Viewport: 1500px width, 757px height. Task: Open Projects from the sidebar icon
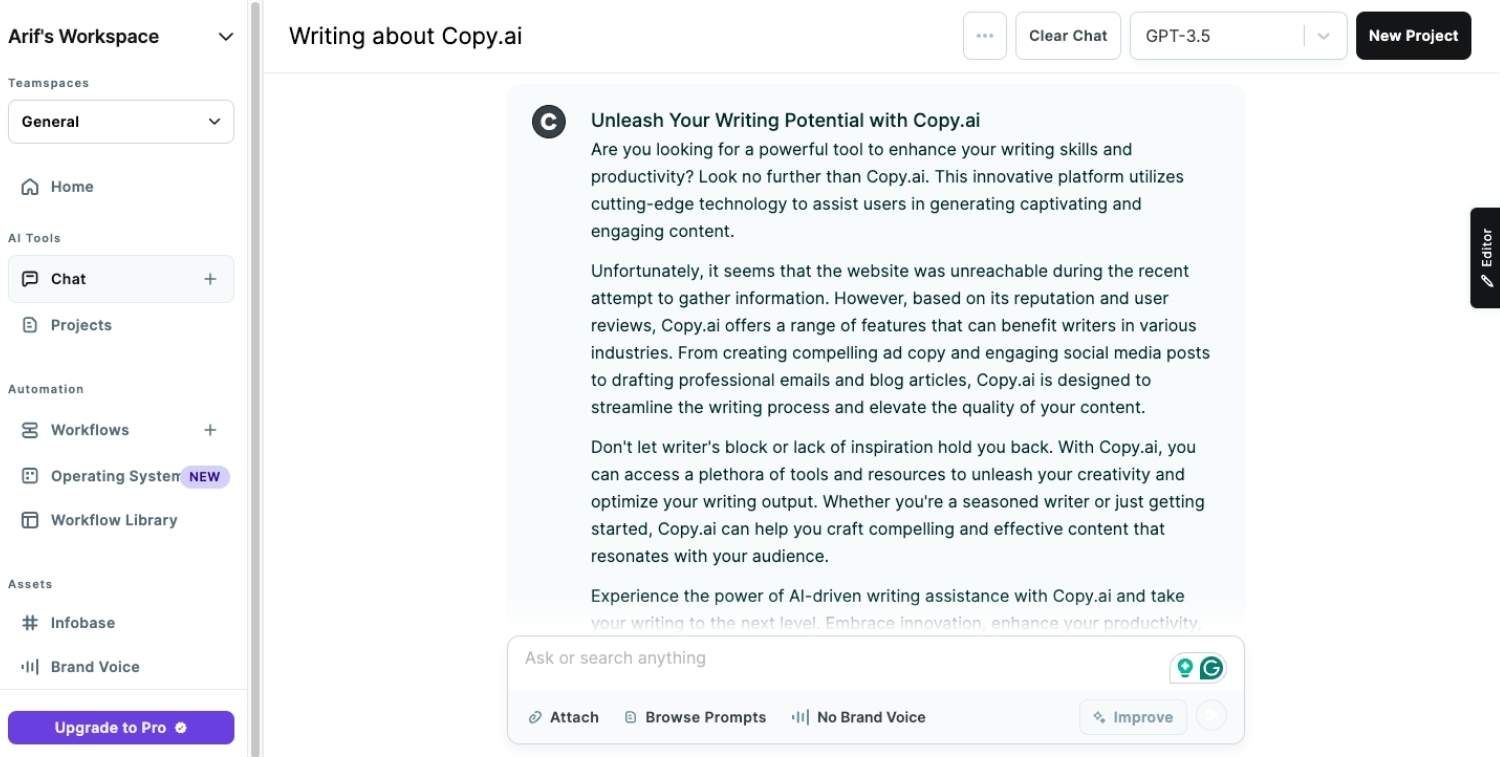point(31,324)
